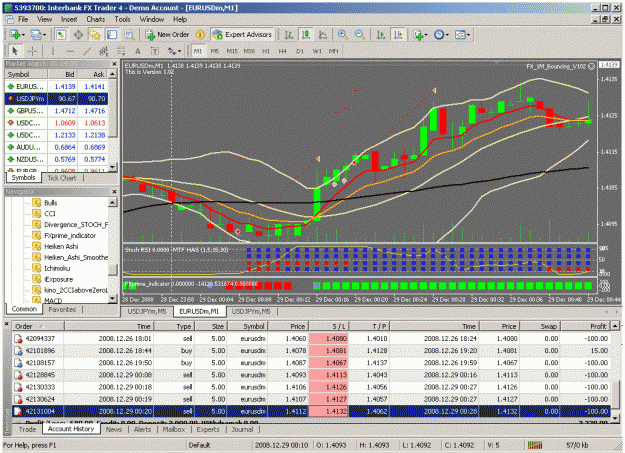Open the Insert menu

(69, 19)
